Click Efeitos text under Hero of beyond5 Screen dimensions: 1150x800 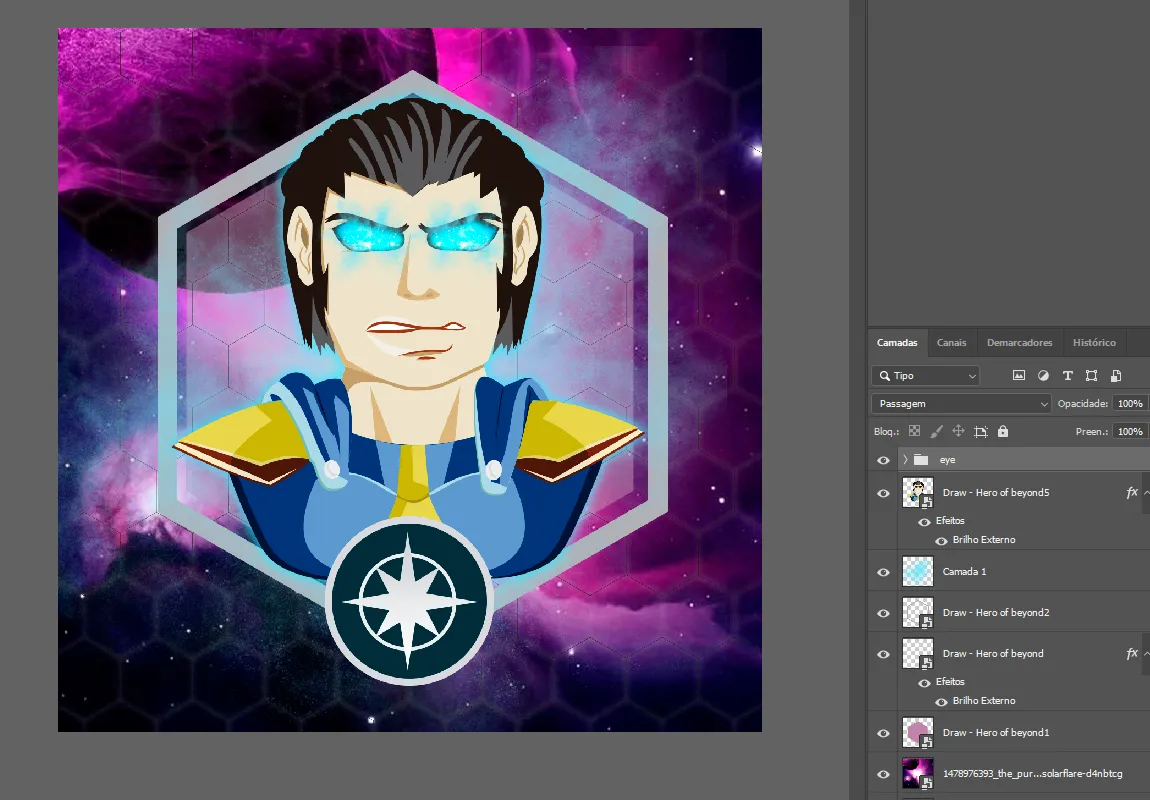click(x=950, y=521)
